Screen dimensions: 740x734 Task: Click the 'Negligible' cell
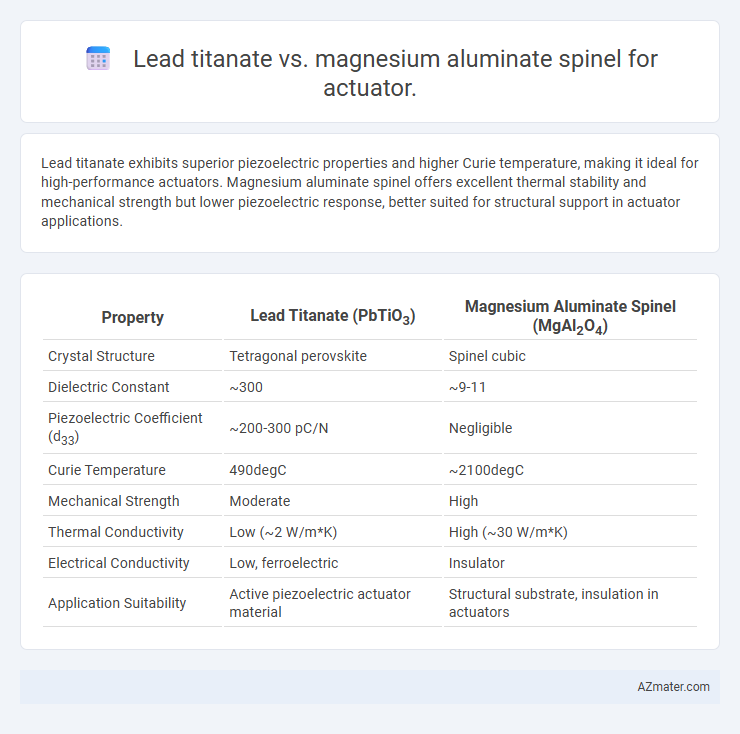(x=480, y=428)
